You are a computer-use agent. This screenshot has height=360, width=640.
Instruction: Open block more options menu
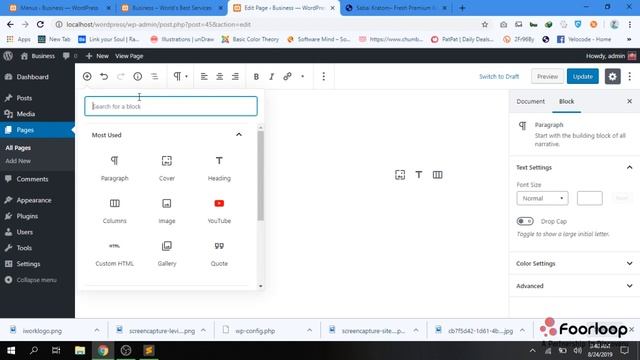(x=324, y=76)
